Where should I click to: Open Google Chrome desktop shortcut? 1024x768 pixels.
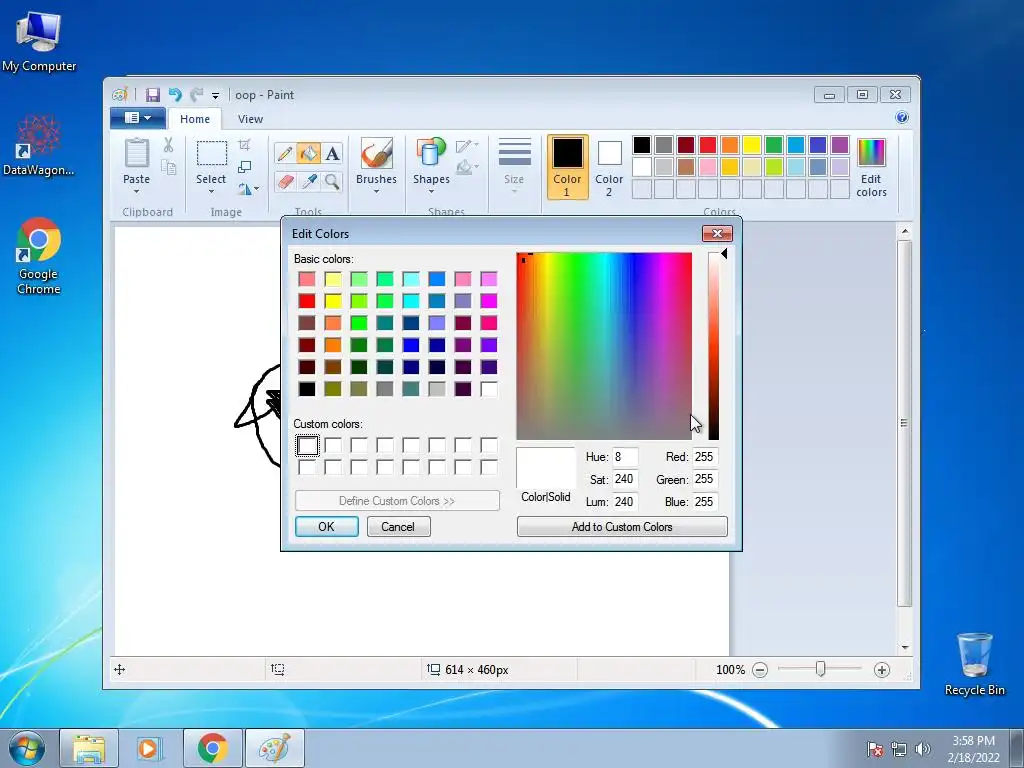coord(39,256)
